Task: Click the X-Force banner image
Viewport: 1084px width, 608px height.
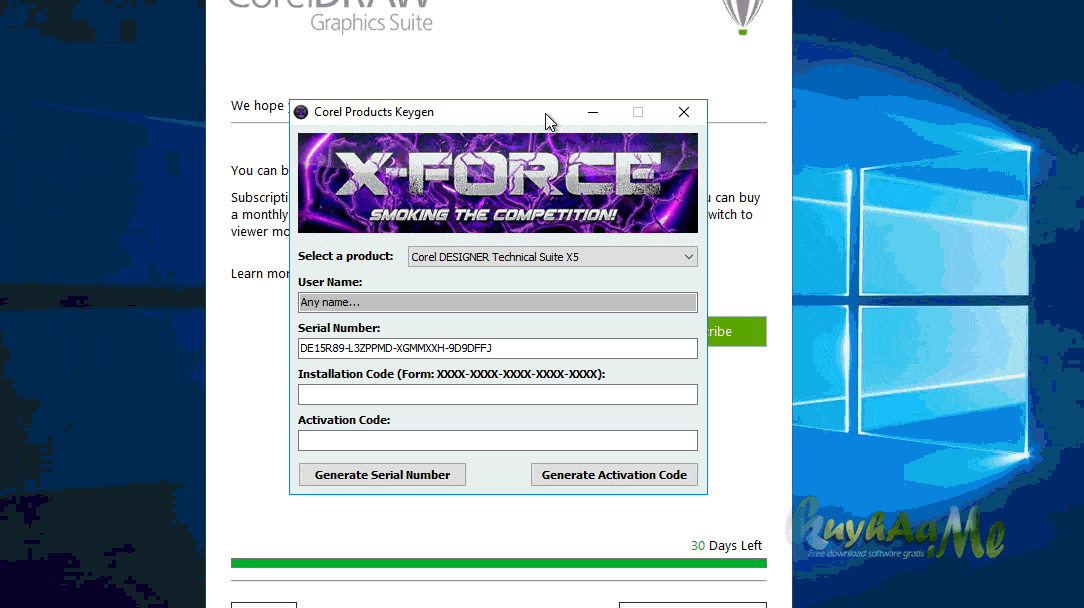Action: click(498, 183)
